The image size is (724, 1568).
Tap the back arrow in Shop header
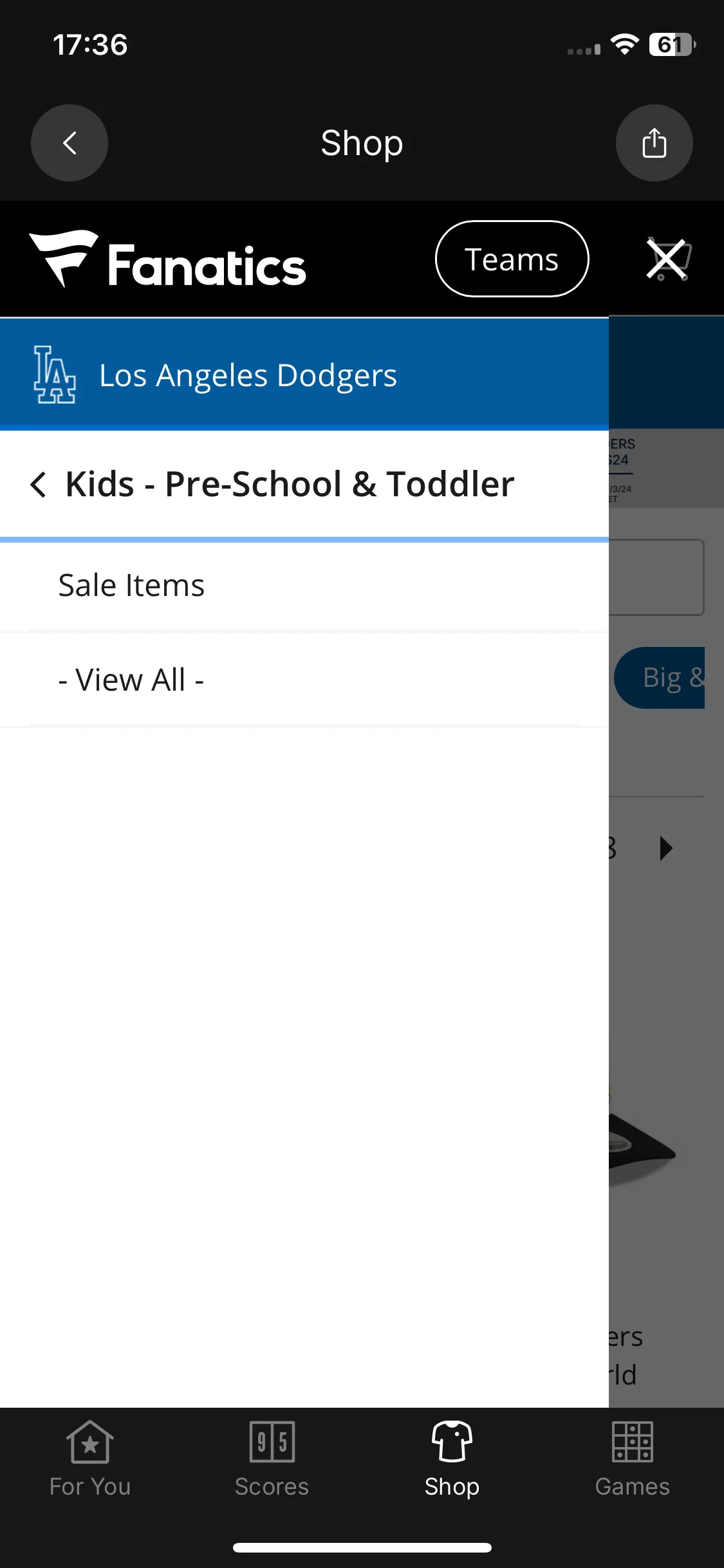(x=70, y=143)
